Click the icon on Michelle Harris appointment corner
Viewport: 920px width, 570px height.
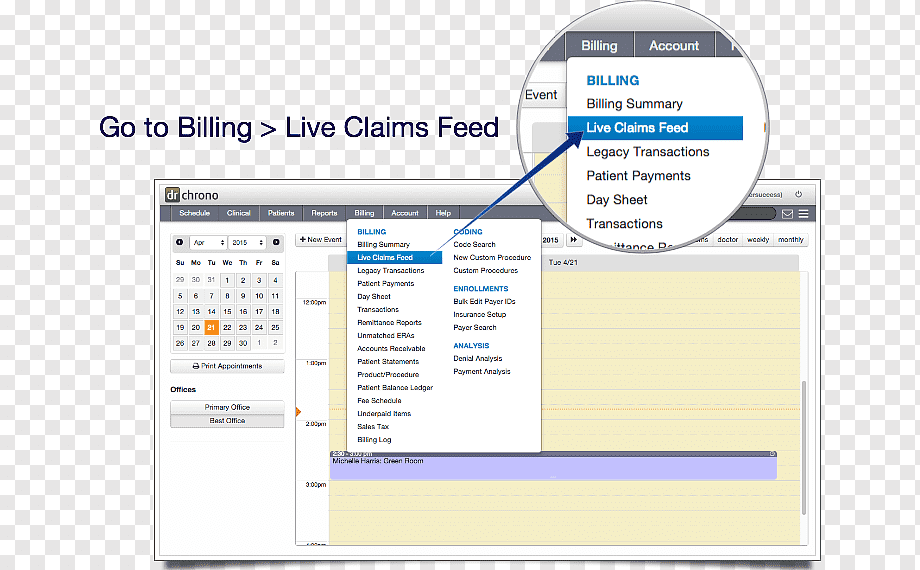[773, 454]
